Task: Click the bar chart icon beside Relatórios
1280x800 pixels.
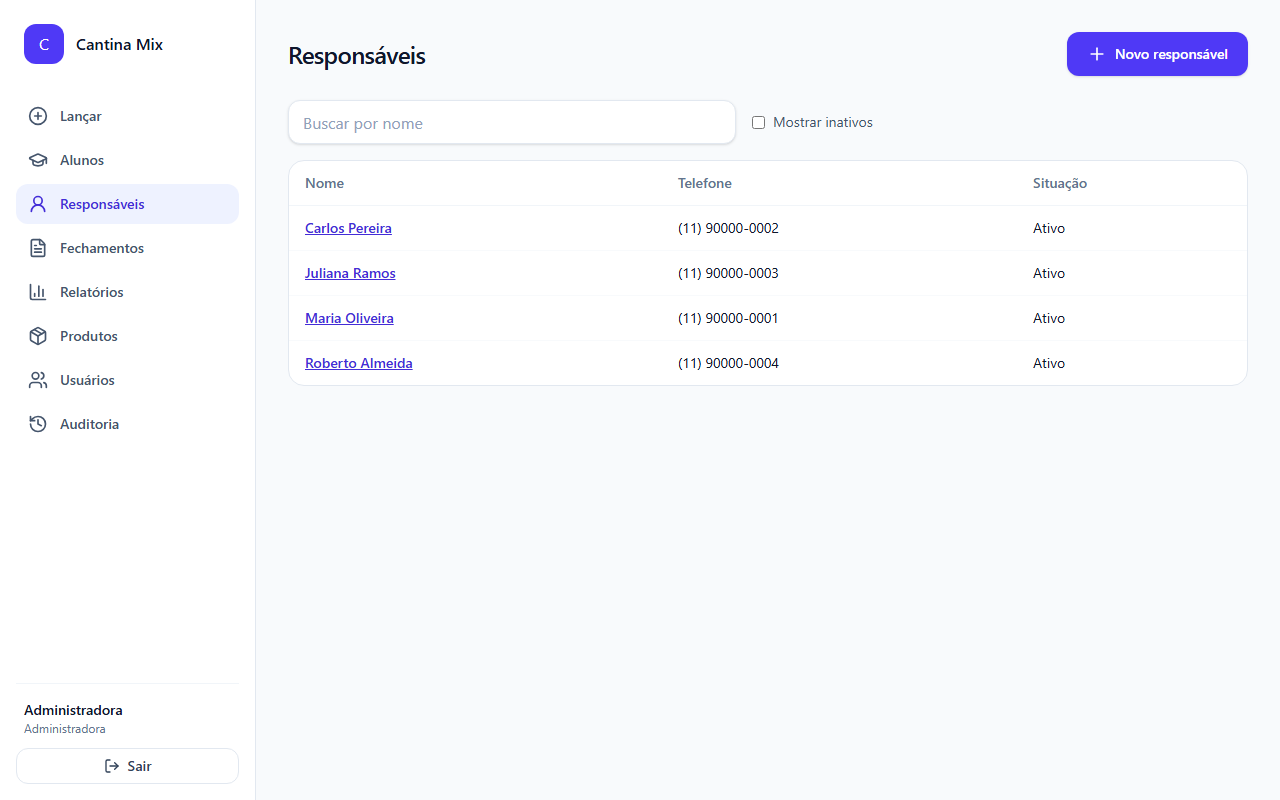Action: click(38, 292)
